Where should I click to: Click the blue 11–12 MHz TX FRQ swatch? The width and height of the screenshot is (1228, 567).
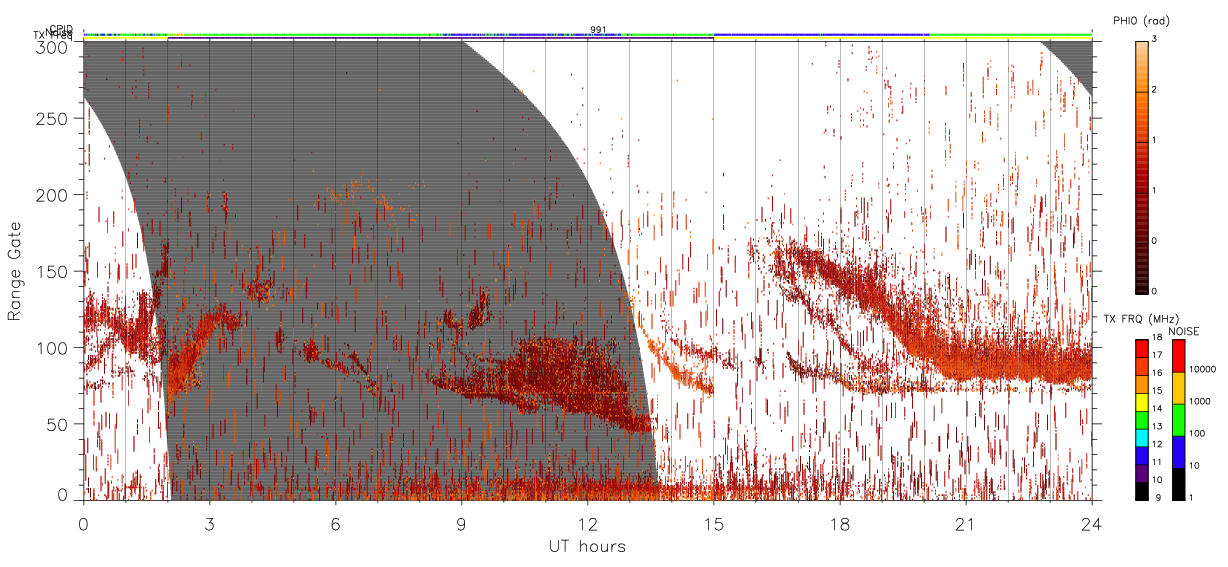pyautogui.click(x=1141, y=455)
